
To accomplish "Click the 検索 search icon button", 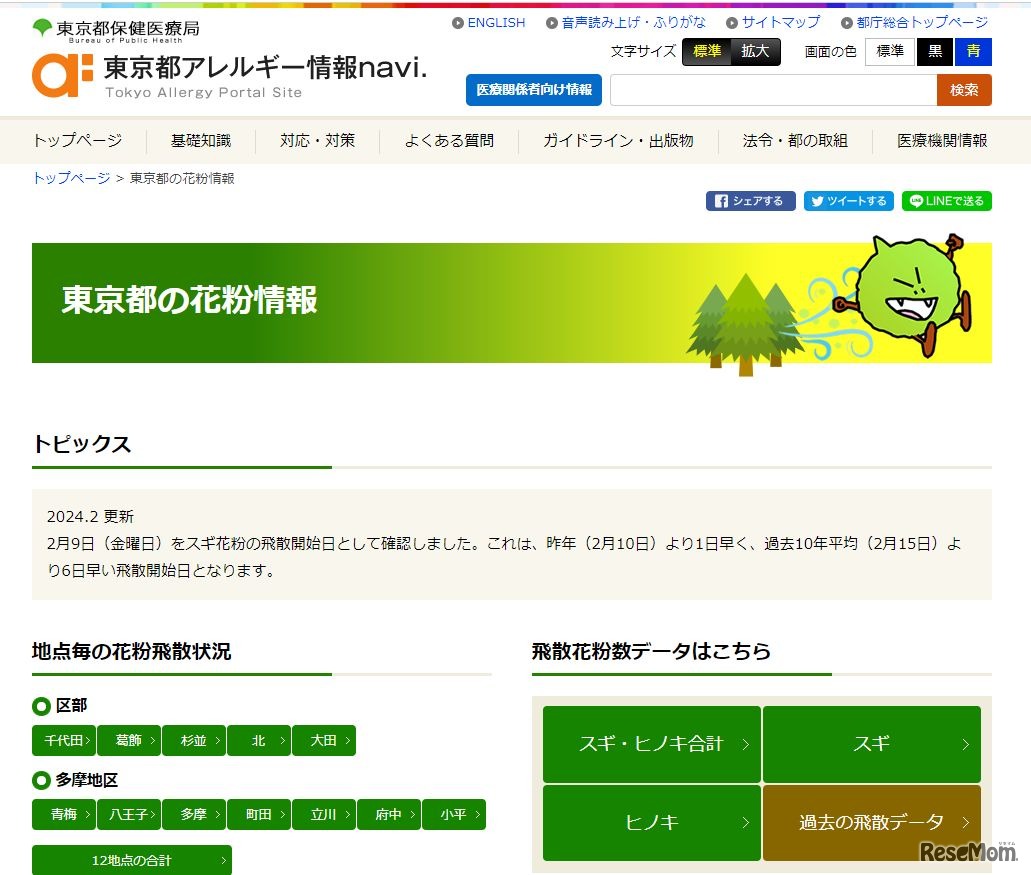I will point(963,90).
